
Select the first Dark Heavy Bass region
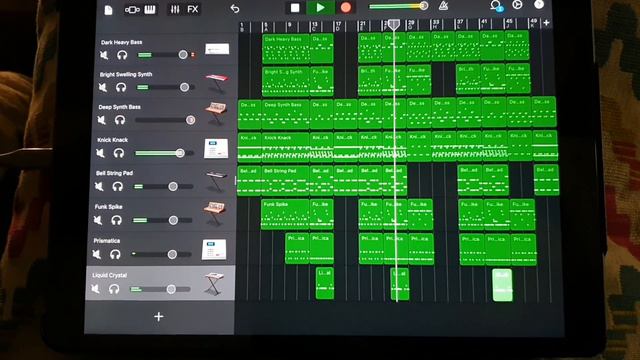[286, 49]
